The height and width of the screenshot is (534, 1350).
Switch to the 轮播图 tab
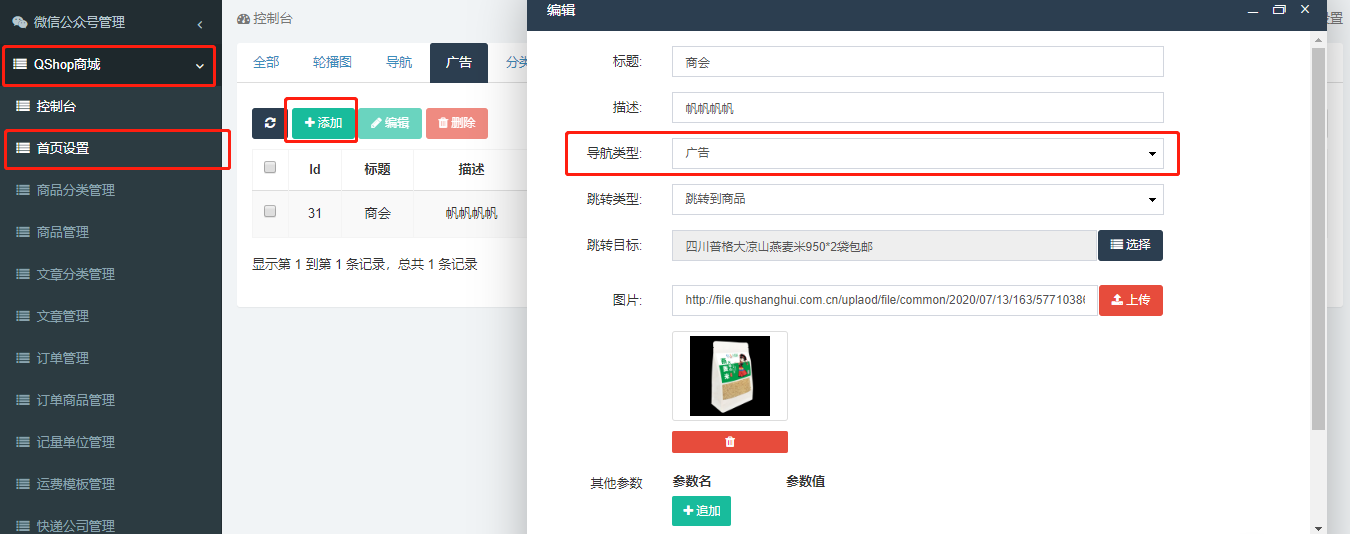coord(332,62)
